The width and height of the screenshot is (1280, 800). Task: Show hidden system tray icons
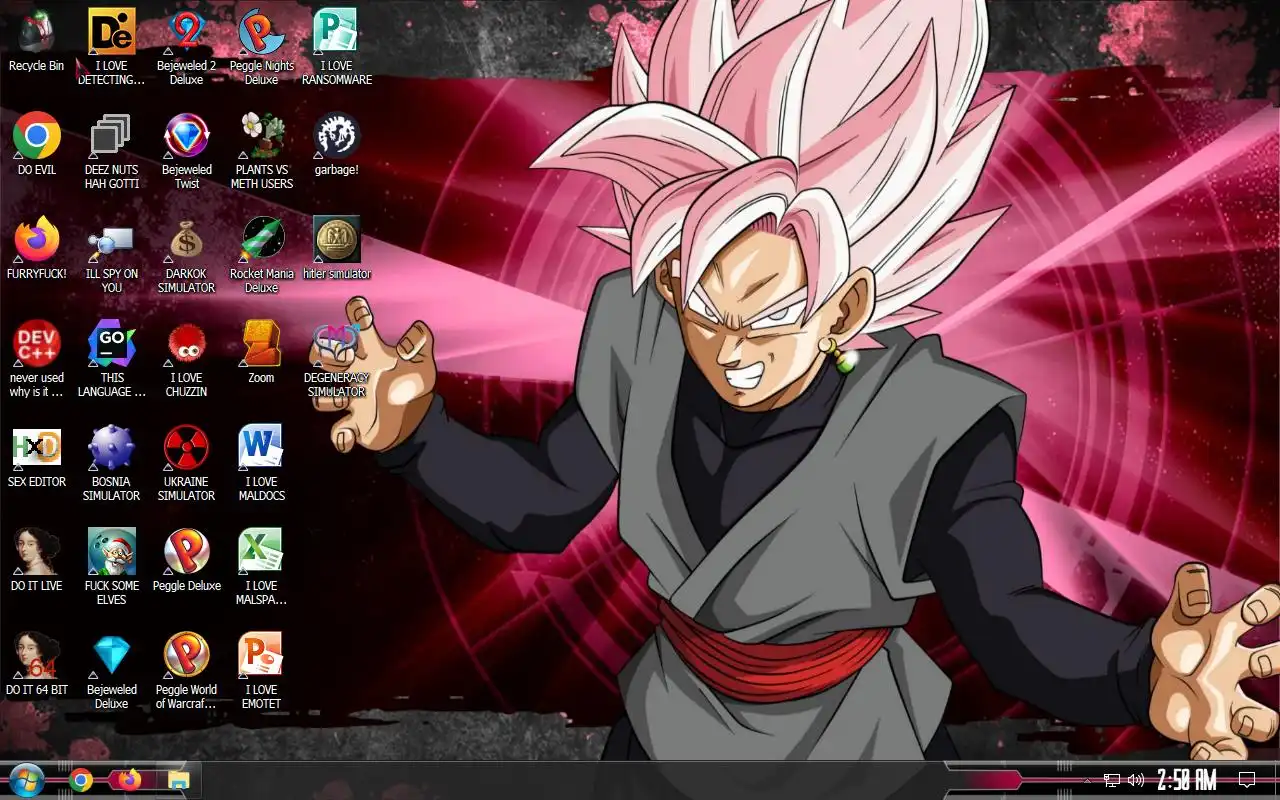[x=1088, y=780]
